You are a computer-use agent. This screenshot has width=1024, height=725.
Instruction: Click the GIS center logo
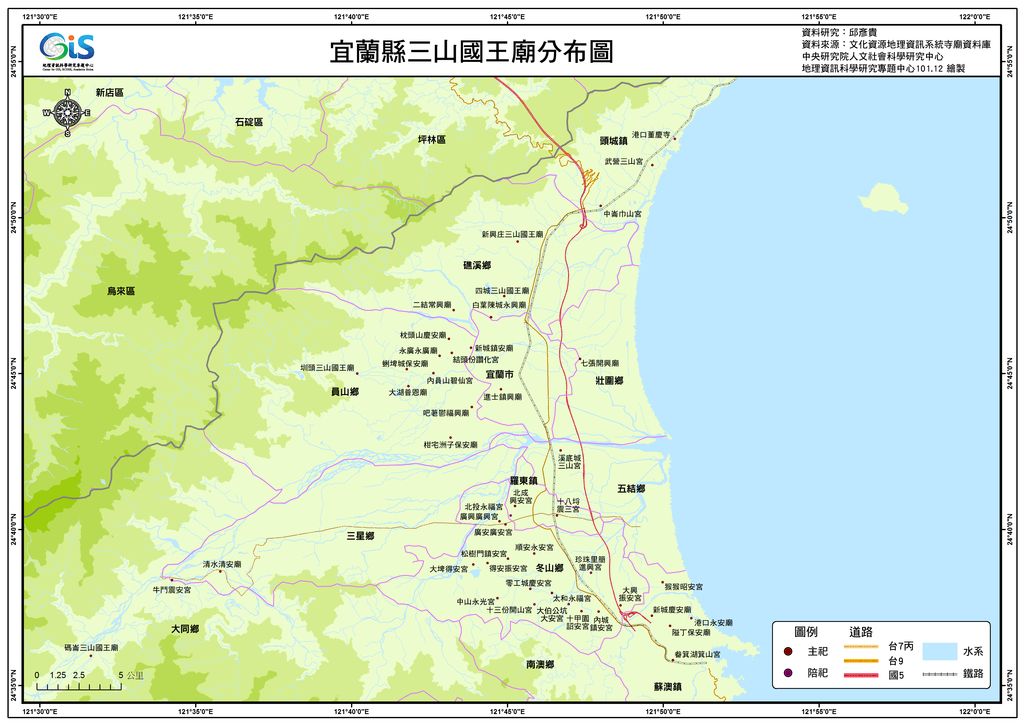point(67,49)
